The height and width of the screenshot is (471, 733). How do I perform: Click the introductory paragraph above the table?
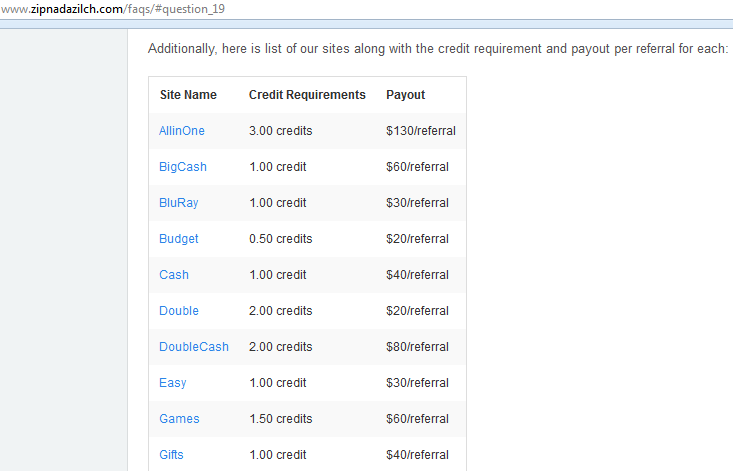point(438,49)
